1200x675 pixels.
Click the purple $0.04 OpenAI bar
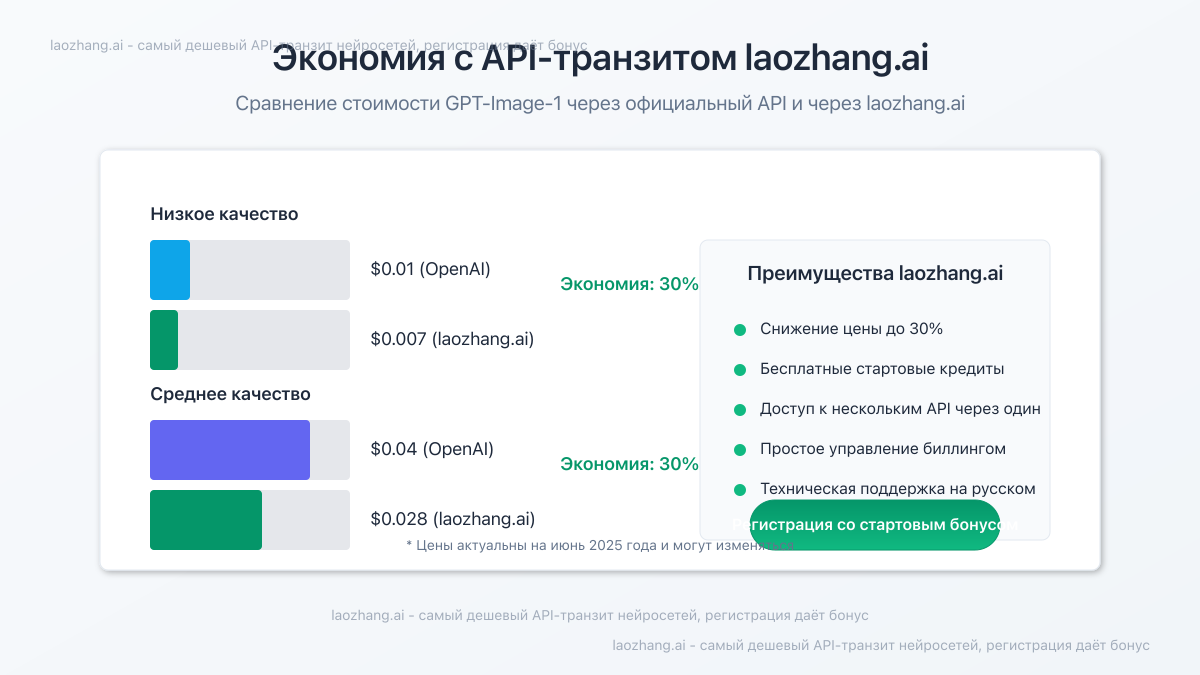pos(230,450)
